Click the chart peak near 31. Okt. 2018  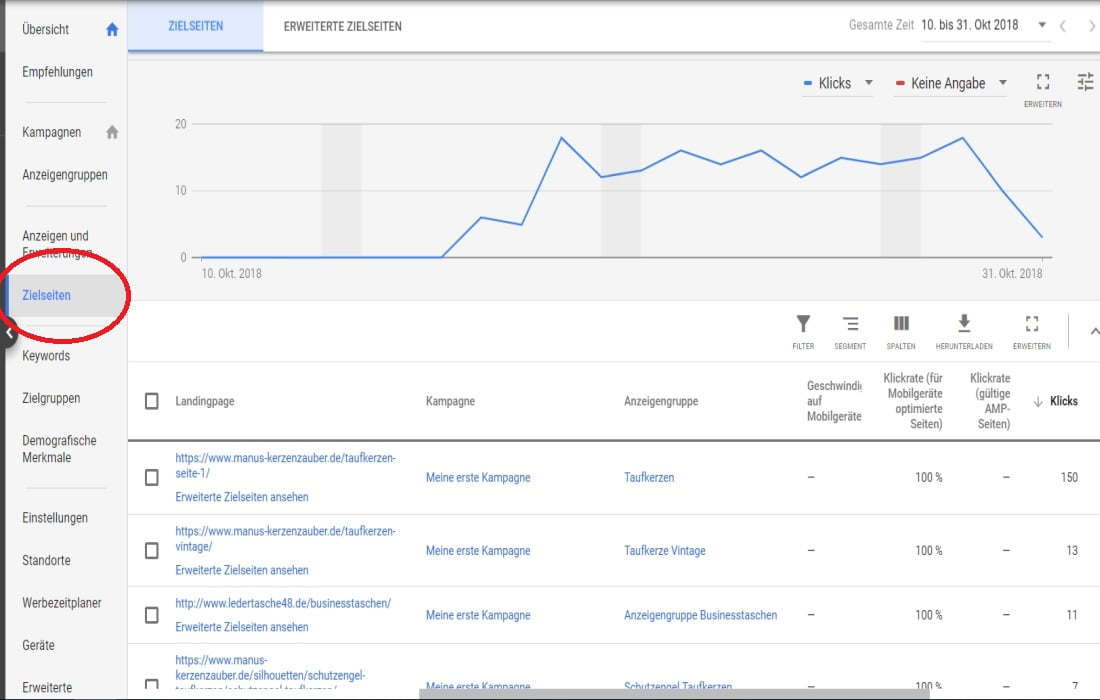click(x=962, y=138)
